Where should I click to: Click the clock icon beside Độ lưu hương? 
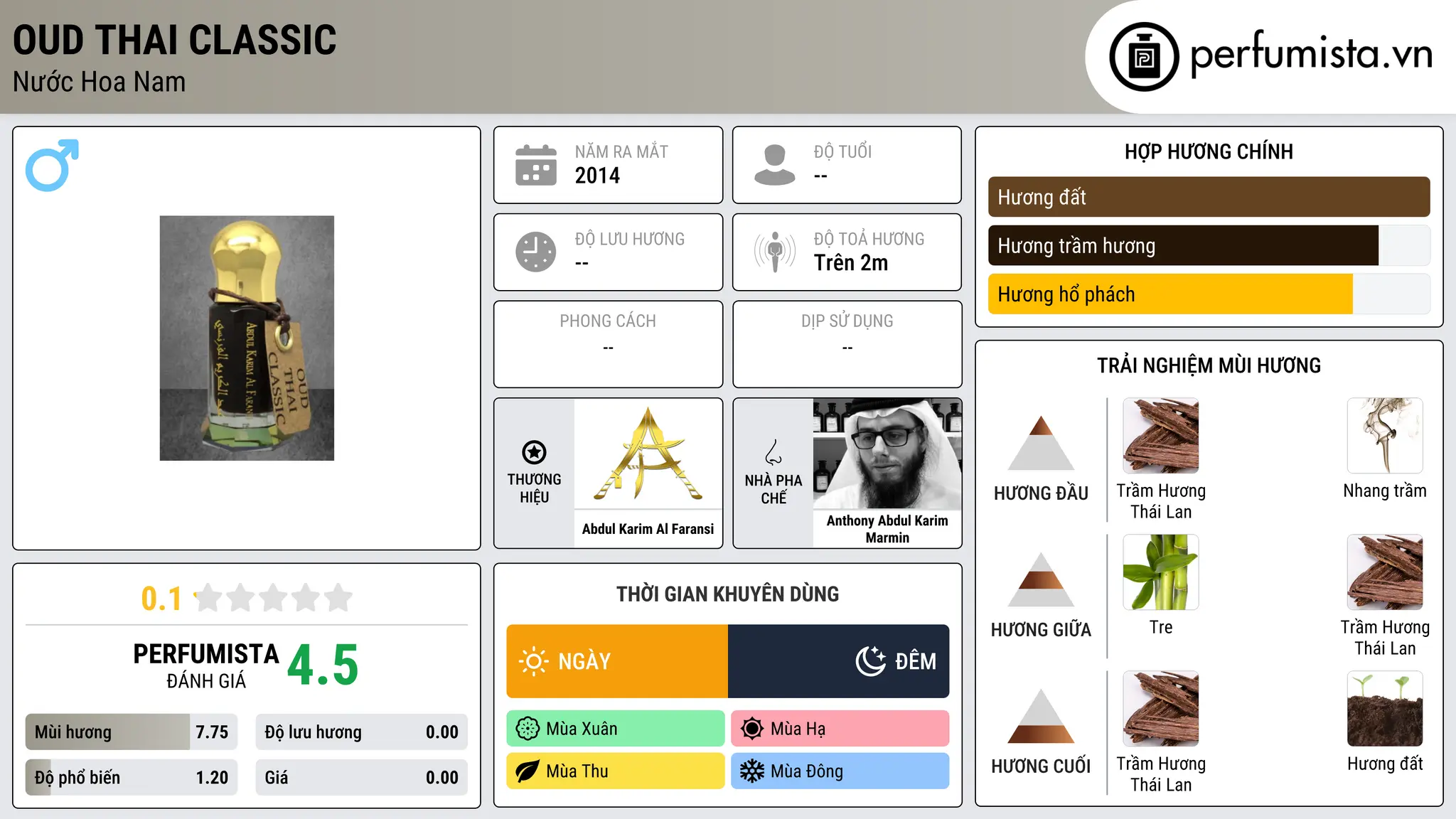[x=536, y=252]
